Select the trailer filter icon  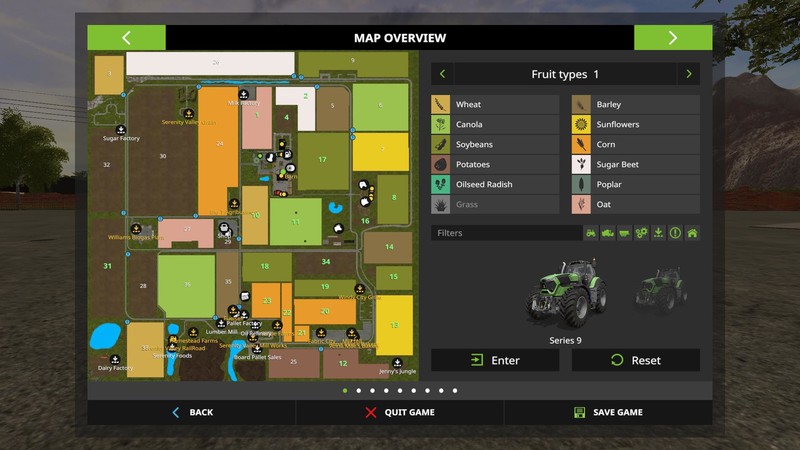(x=625, y=233)
